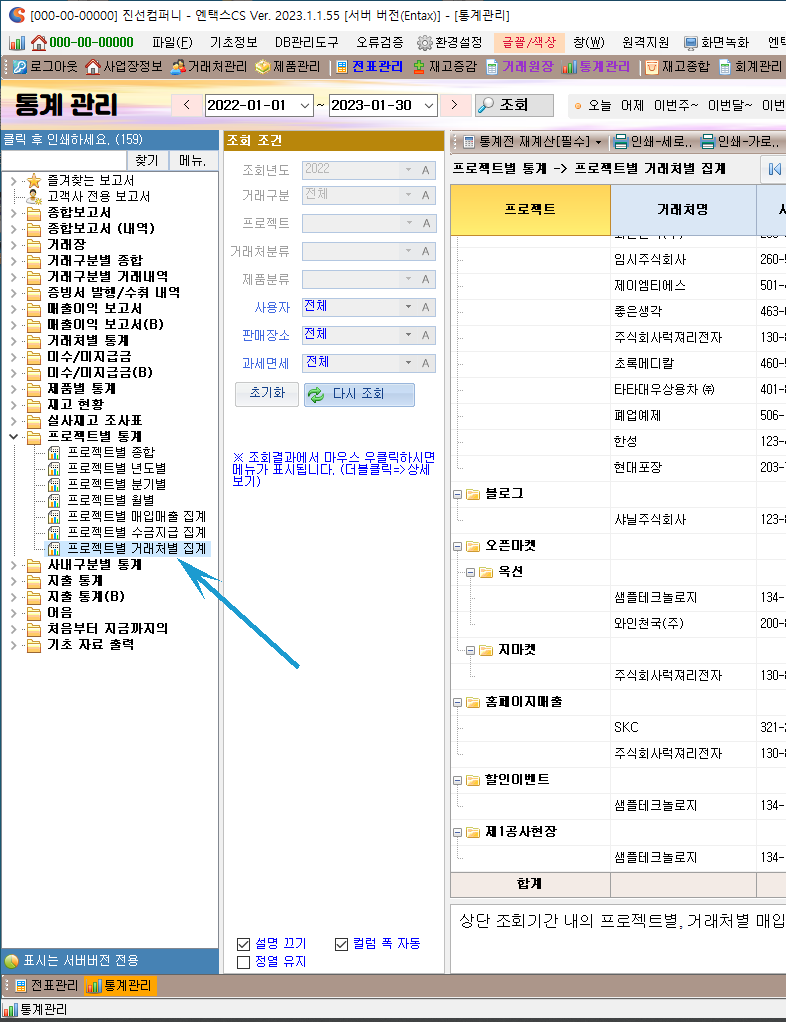The height and width of the screenshot is (1022, 786).
Task: Collapse the 홈페이지매출 group in results
Action: tap(458, 703)
